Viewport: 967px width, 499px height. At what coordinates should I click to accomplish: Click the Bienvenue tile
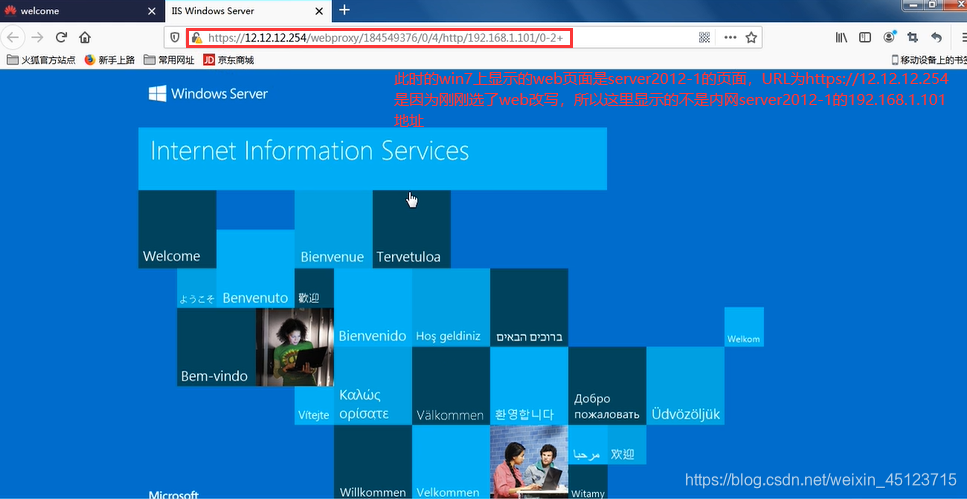(333, 229)
